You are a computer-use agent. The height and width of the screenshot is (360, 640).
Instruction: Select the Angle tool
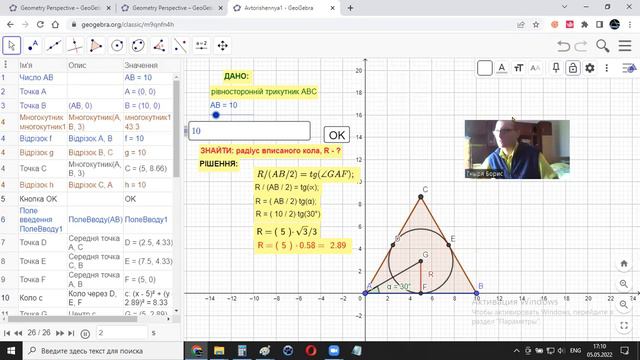coord(159,45)
